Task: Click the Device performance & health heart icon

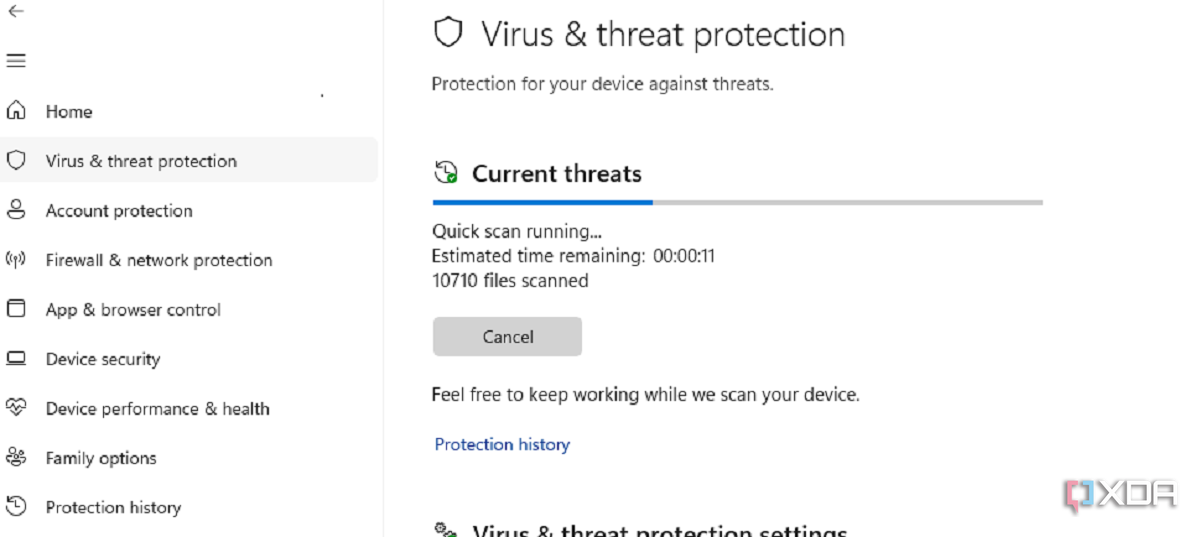Action: coord(16,408)
